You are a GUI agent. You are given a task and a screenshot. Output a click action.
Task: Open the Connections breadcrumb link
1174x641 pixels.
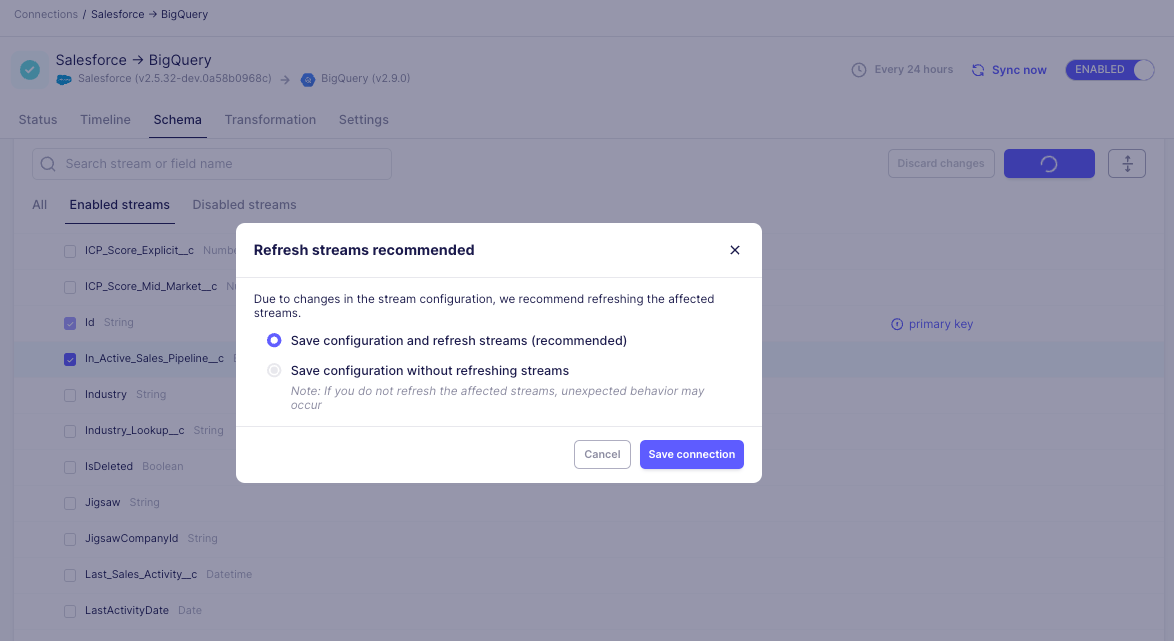[46, 14]
